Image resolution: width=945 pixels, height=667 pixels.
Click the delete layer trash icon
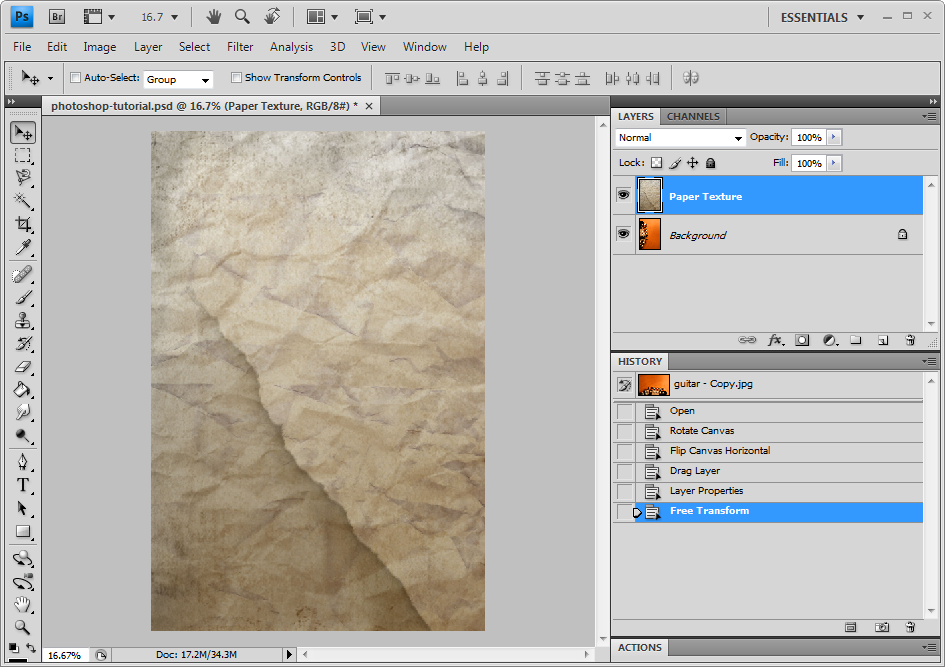coord(910,340)
